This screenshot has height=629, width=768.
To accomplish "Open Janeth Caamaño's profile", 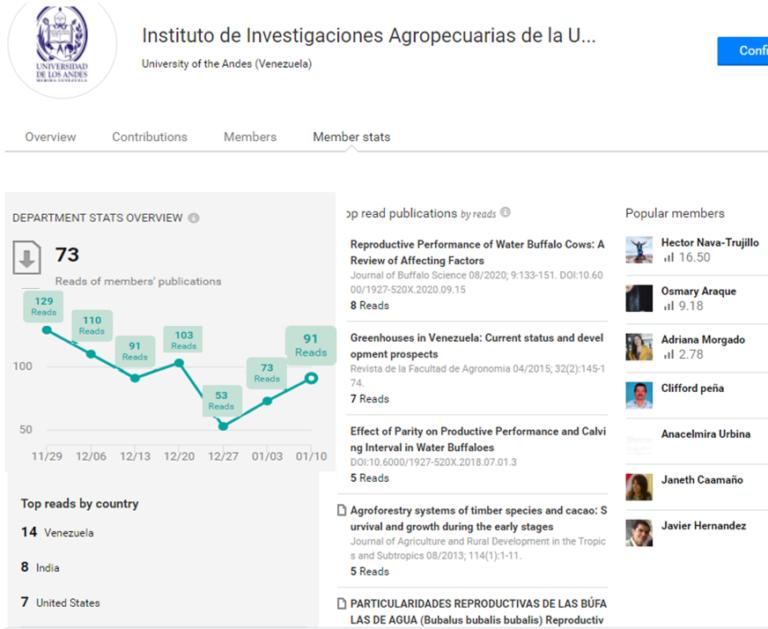I will click(x=702, y=480).
